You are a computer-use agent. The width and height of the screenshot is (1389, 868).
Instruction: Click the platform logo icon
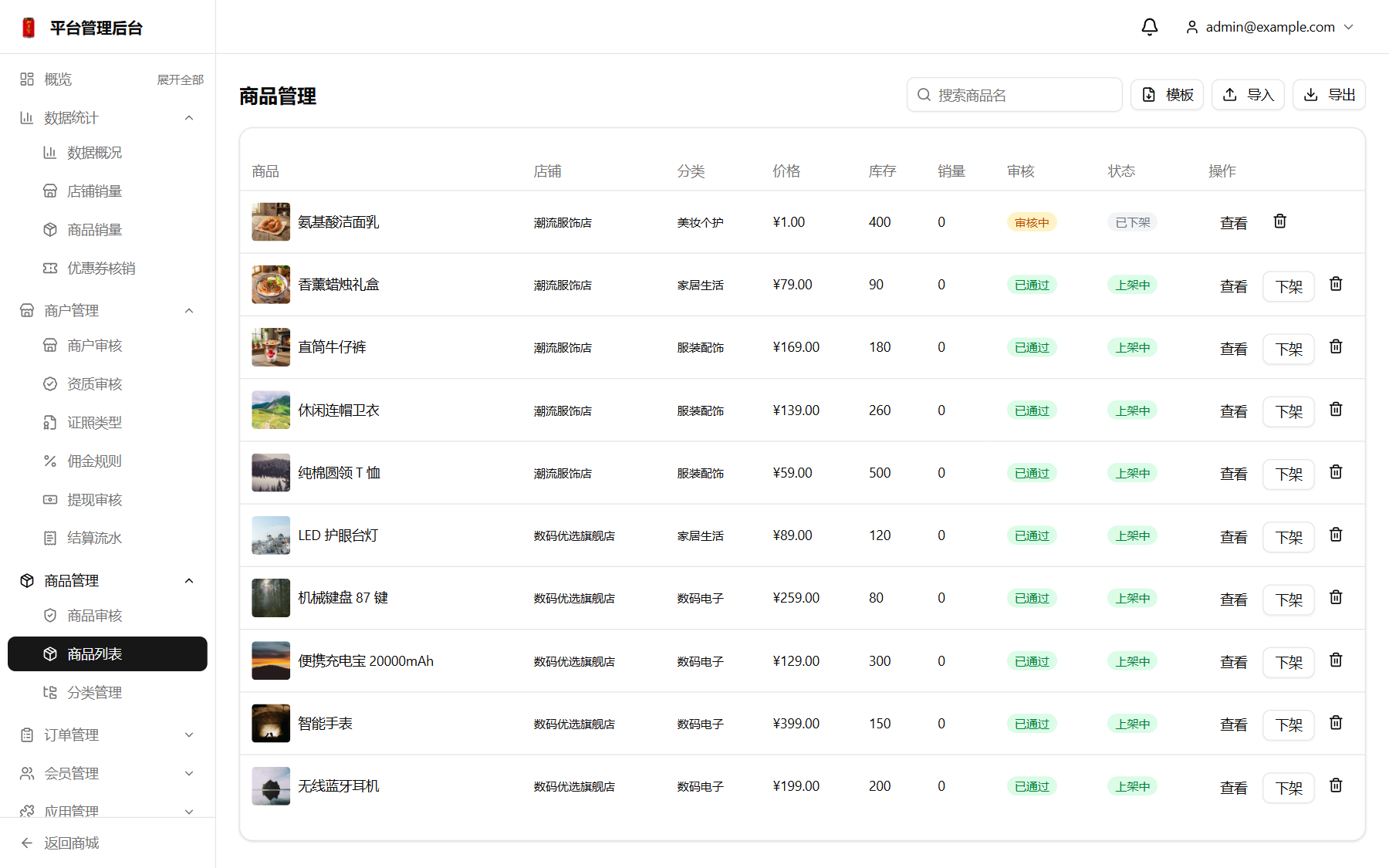click(x=29, y=28)
